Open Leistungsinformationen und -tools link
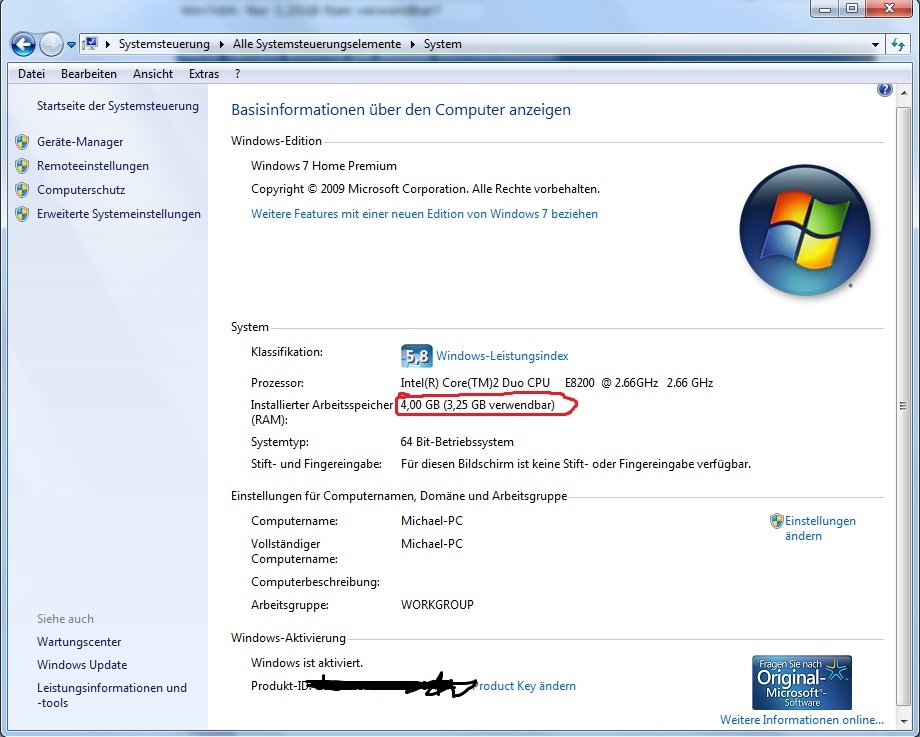This screenshot has height=737, width=920. tap(112, 695)
